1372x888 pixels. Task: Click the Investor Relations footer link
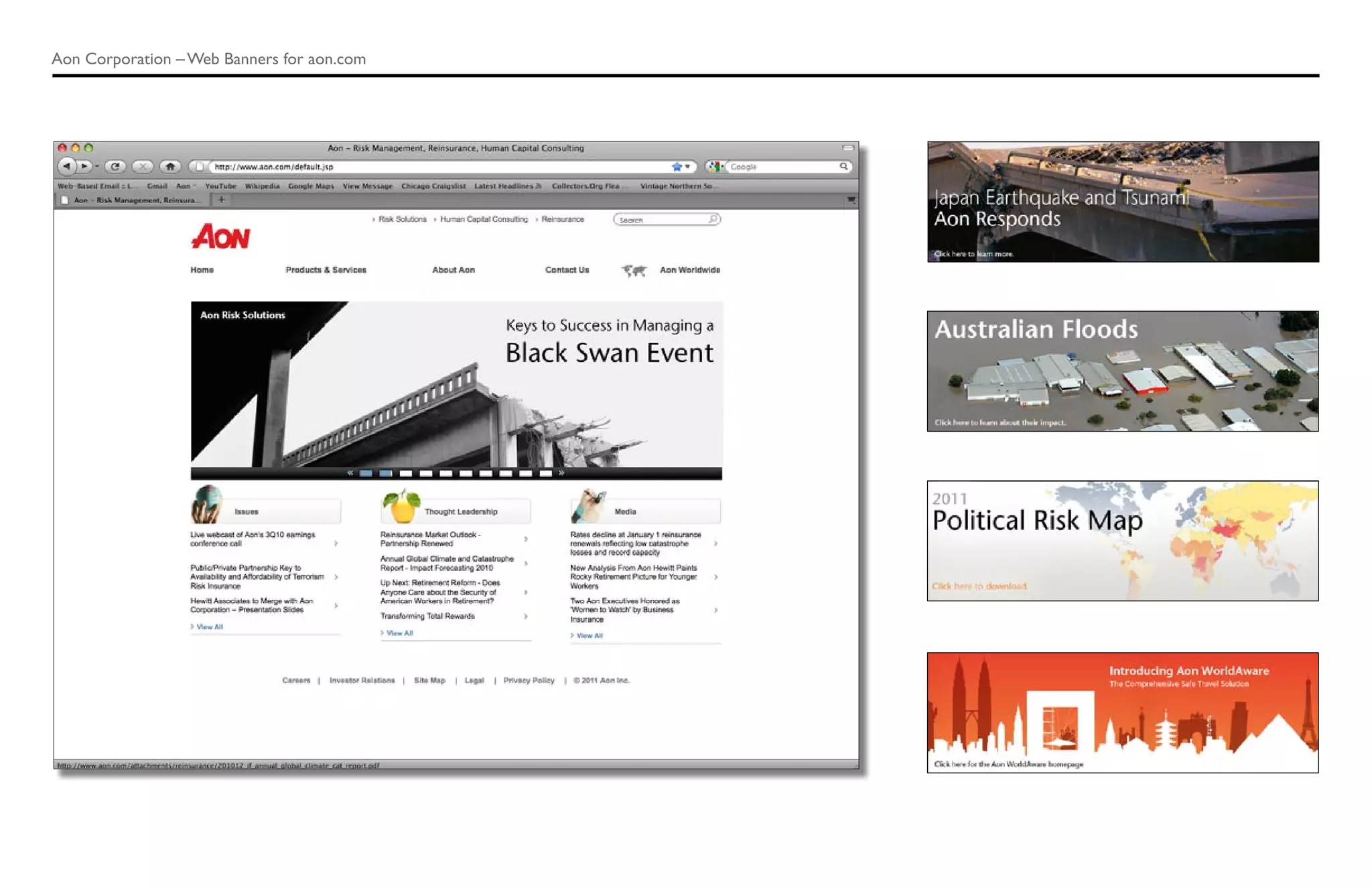pyautogui.click(x=362, y=680)
